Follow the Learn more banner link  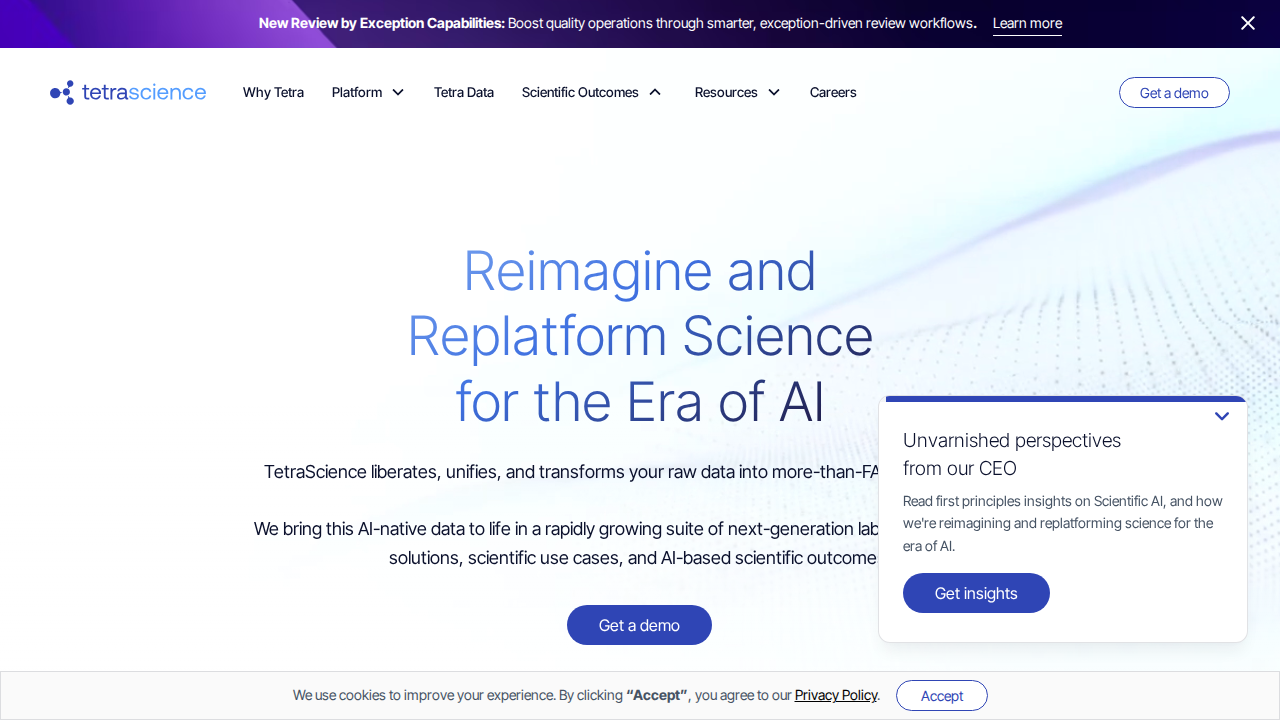coord(1027,23)
